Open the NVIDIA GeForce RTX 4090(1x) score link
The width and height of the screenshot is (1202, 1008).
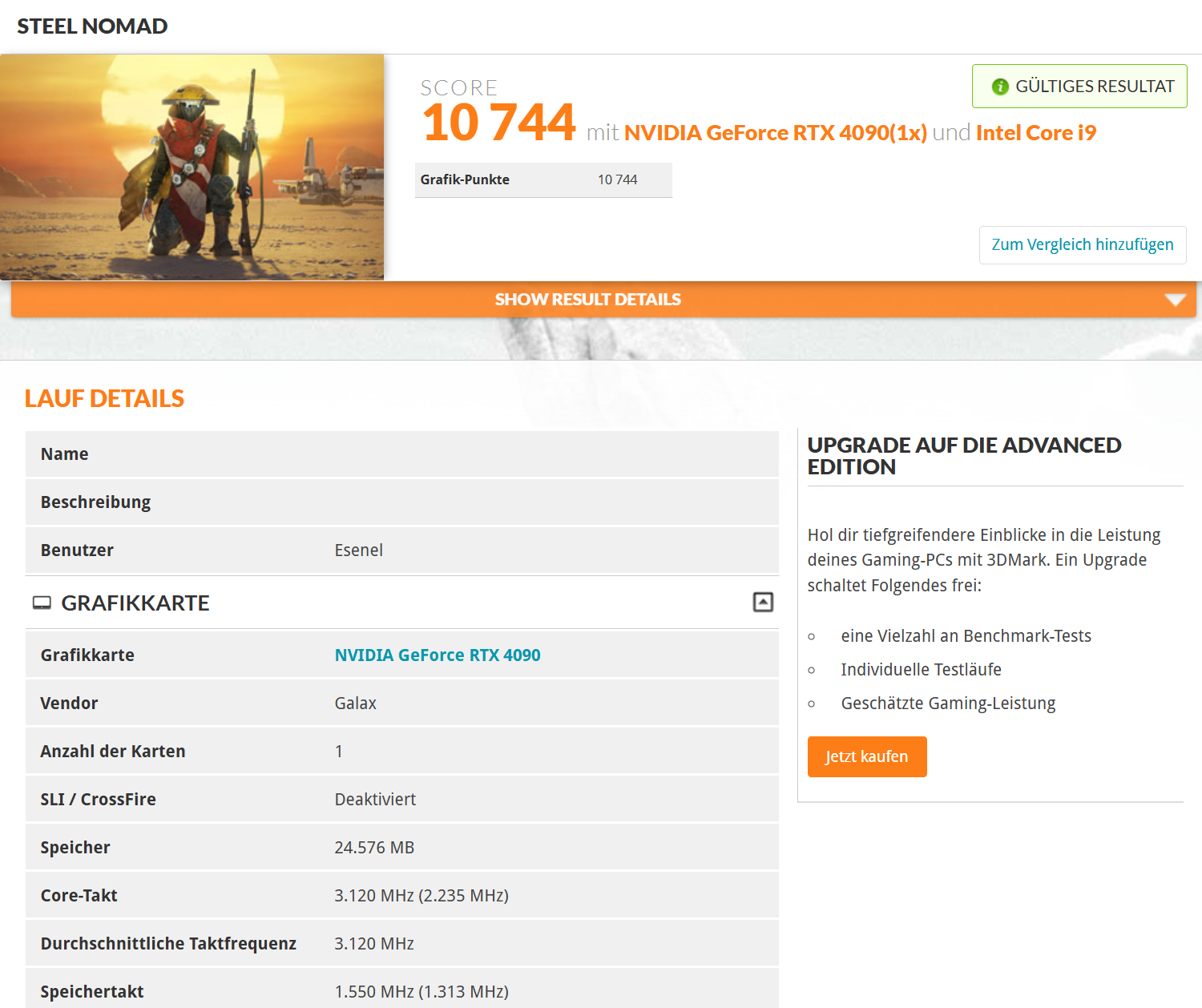point(776,133)
